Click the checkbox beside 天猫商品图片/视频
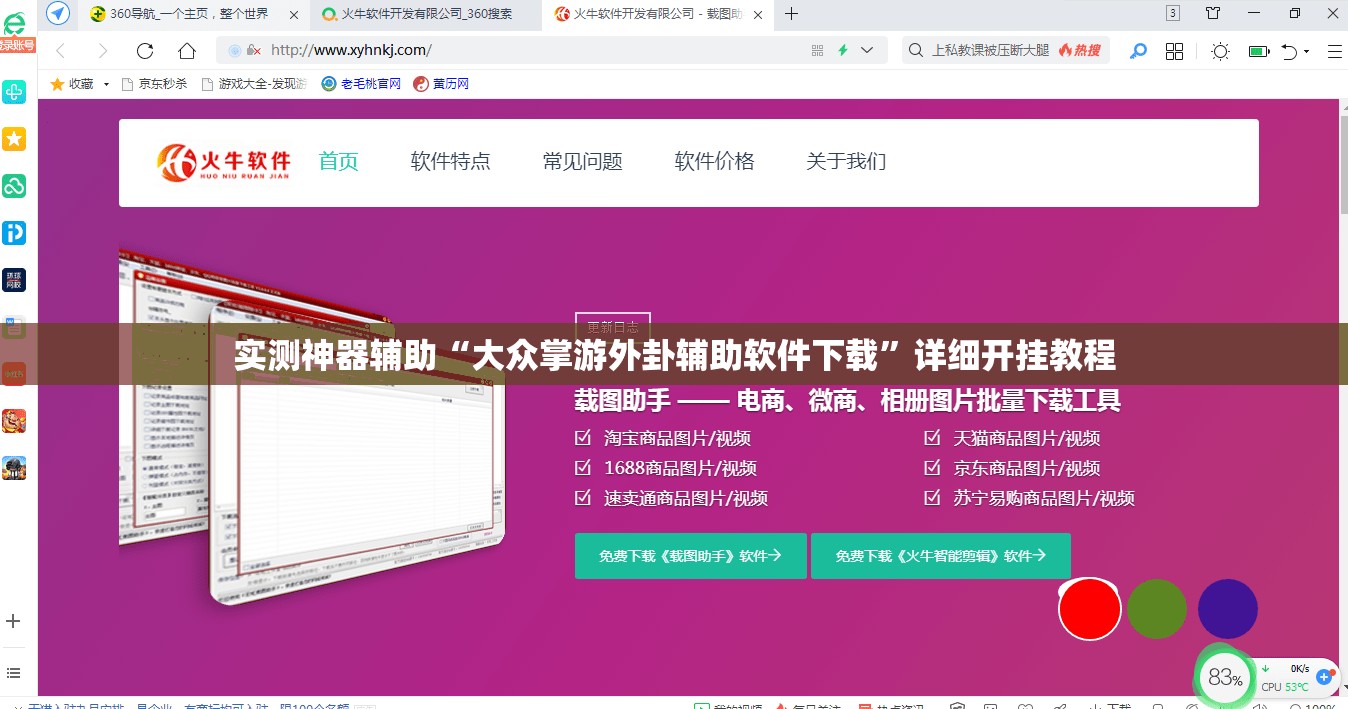 tap(932, 438)
